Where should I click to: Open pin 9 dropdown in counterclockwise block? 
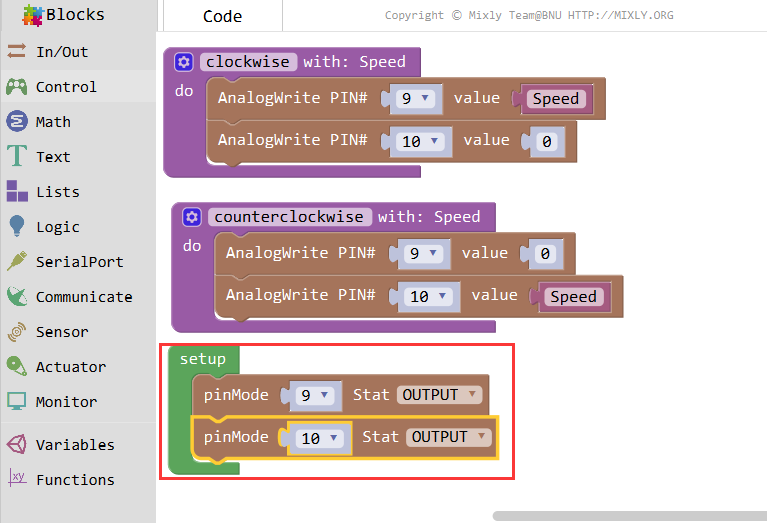tap(423, 253)
